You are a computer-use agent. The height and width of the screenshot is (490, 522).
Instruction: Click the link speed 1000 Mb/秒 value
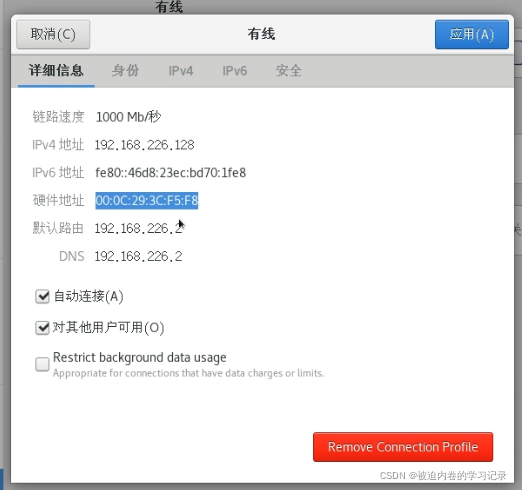point(128,117)
